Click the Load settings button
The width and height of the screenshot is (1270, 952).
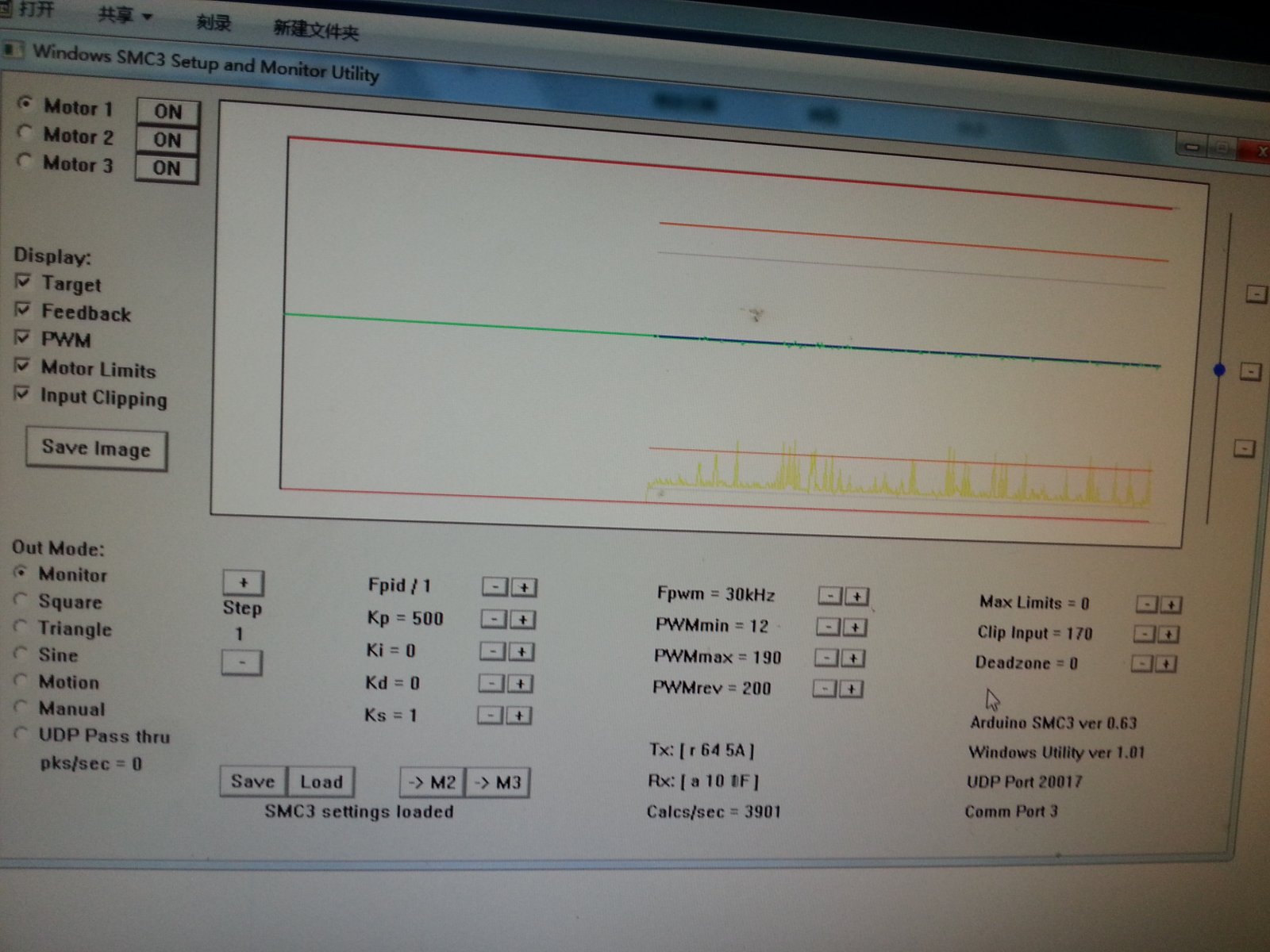(x=321, y=782)
